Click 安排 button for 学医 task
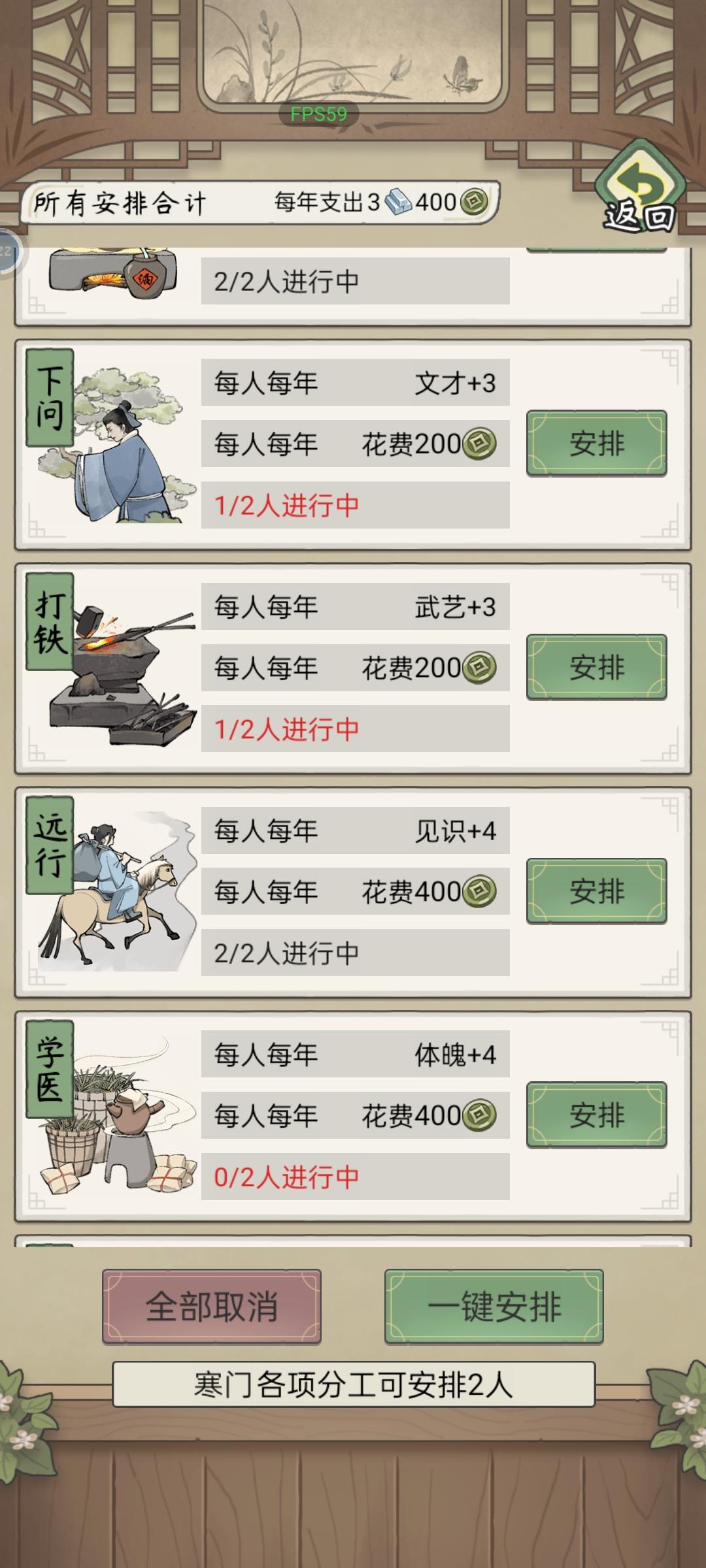This screenshot has width=706, height=1568. (597, 1115)
